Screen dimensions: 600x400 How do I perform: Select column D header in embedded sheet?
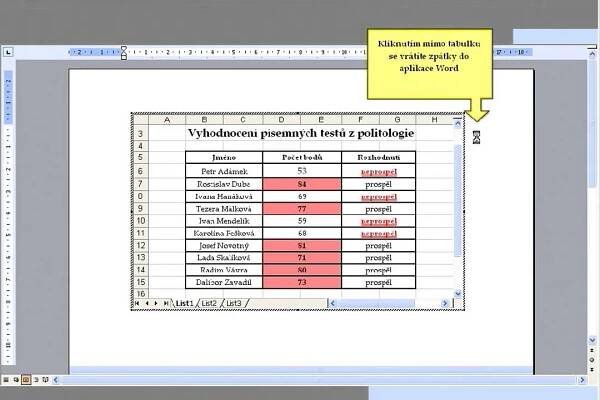coord(283,120)
